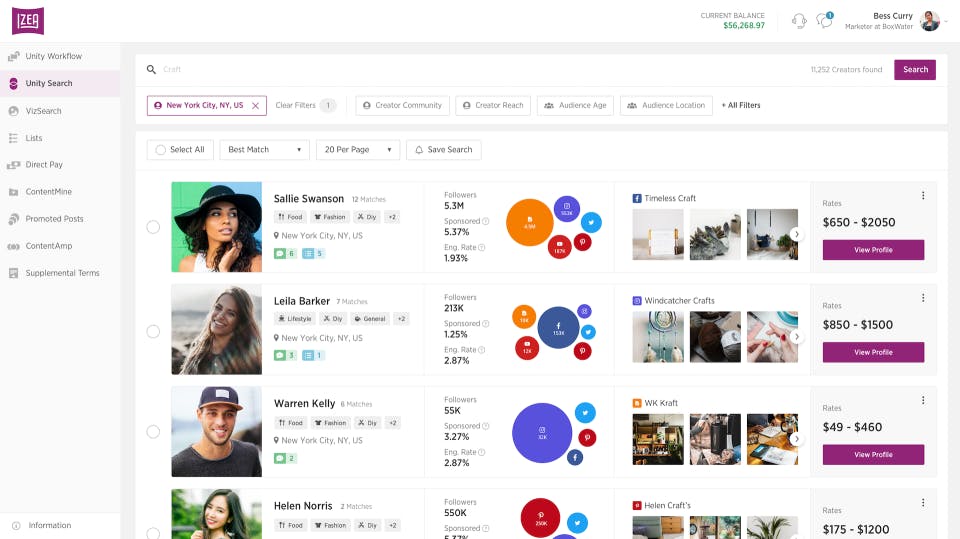
Task: Click next arrow on Timeless Craft images
Action: click(797, 234)
